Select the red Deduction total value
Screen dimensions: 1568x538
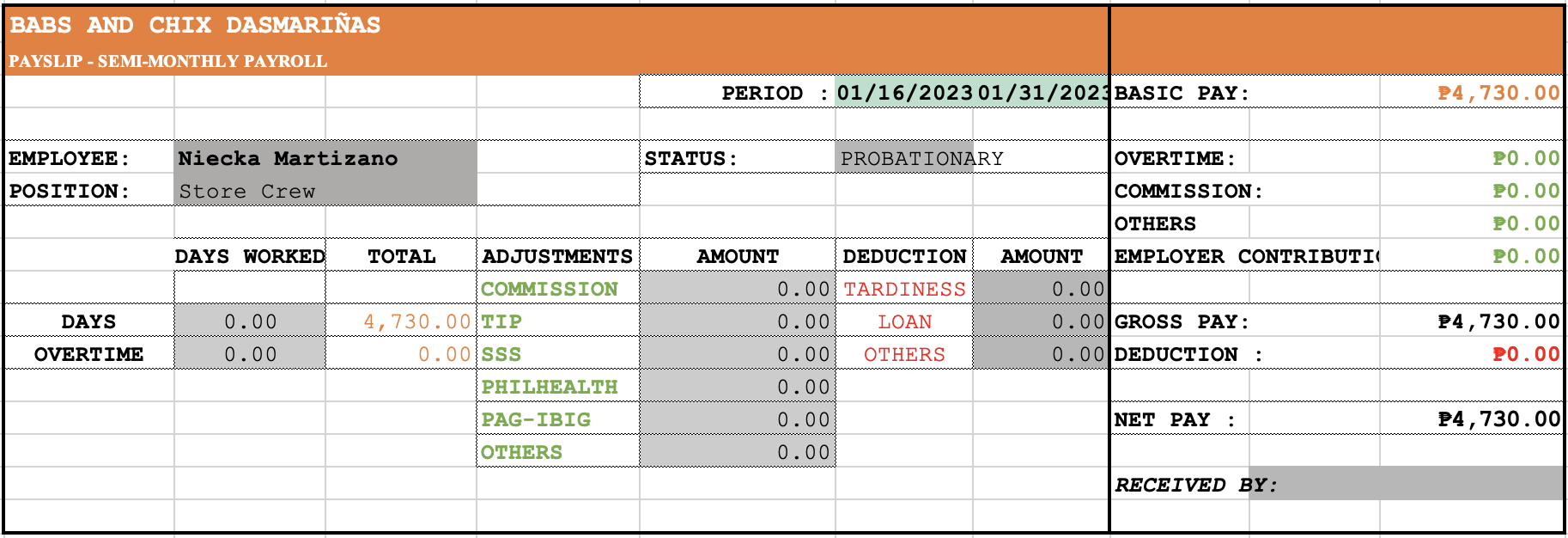[1525, 354]
